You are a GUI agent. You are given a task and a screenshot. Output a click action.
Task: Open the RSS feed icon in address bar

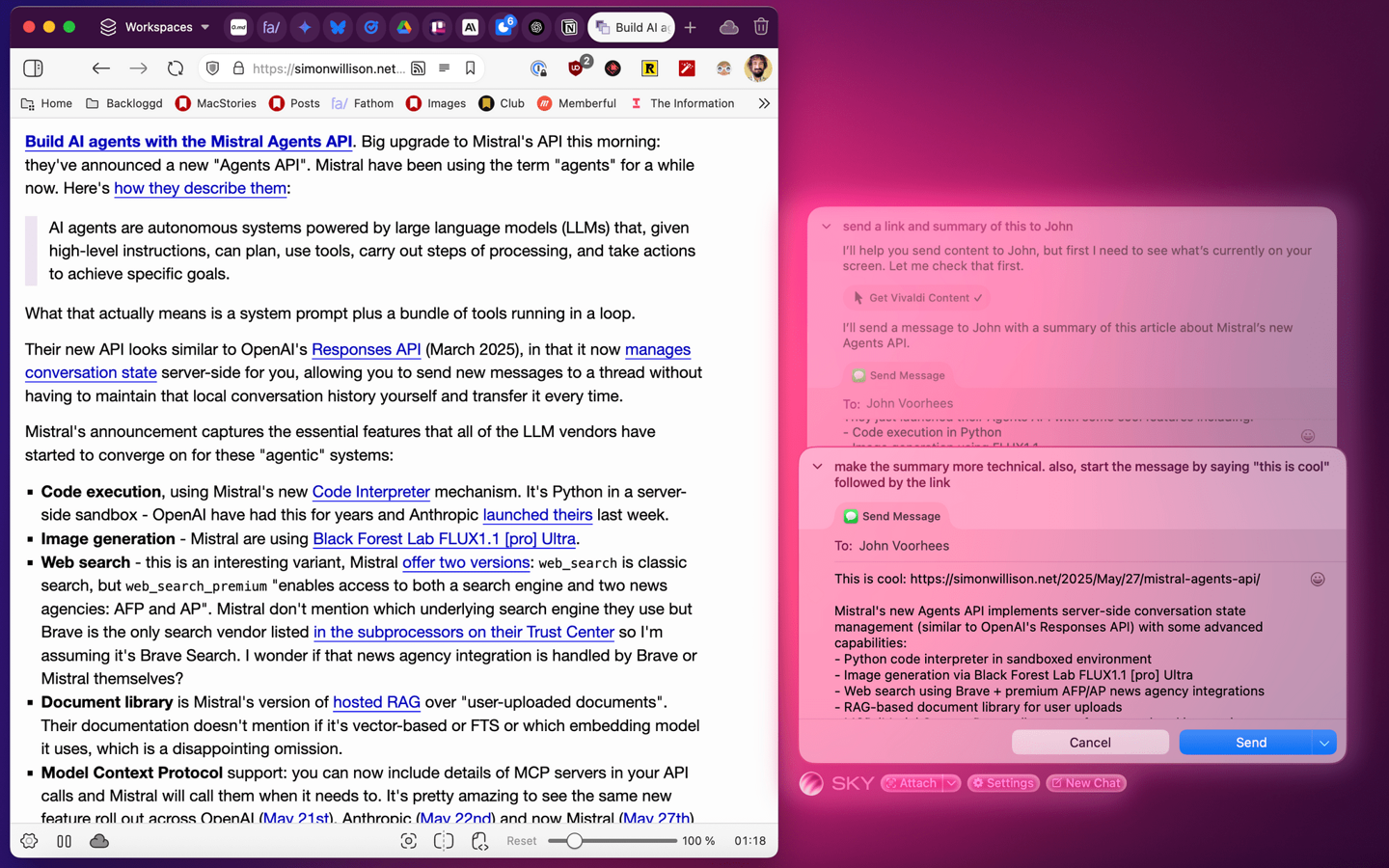pyautogui.click(x=418, y=68)
